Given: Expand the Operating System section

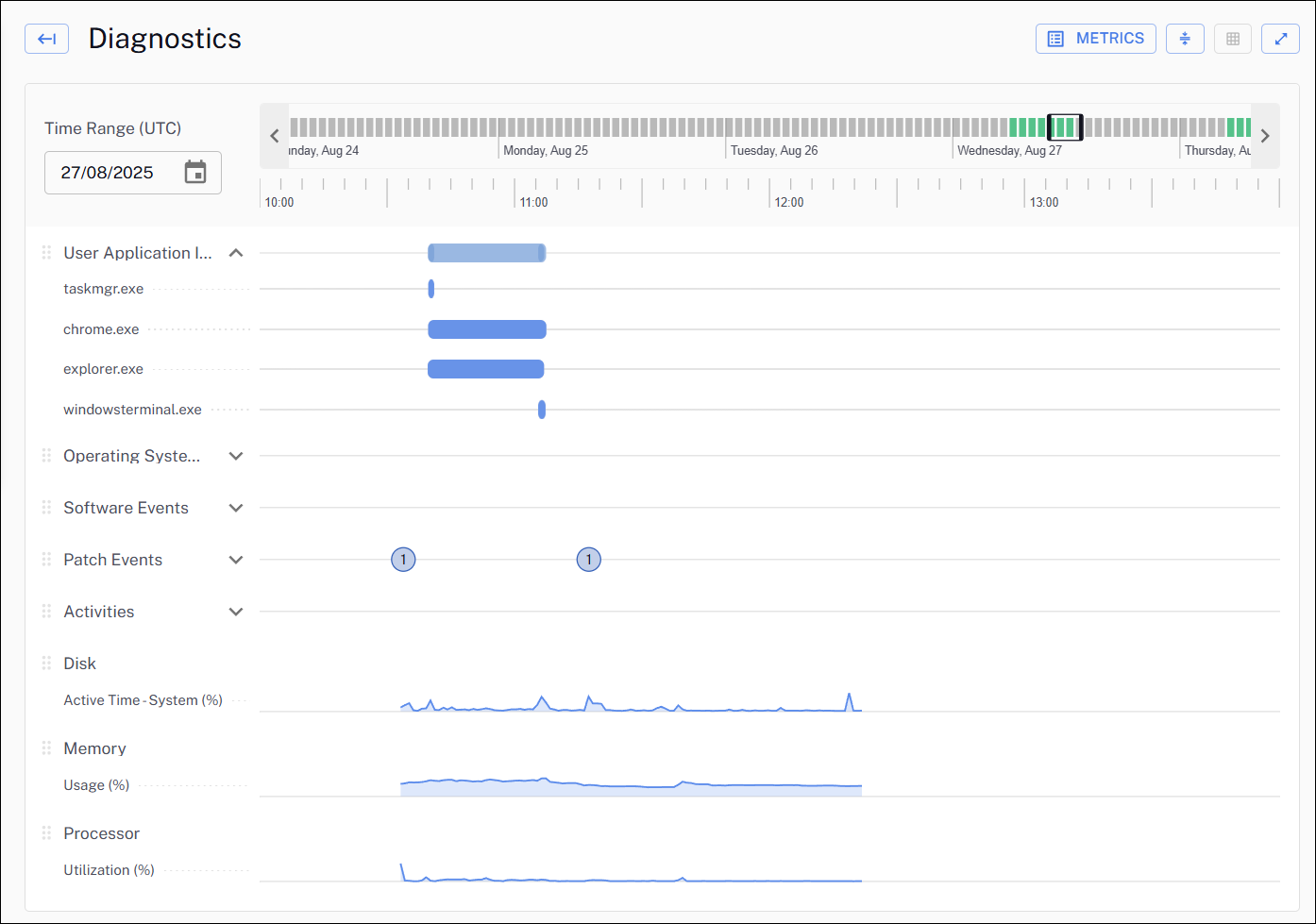Looking at the screenshot, I should (236, 456).
